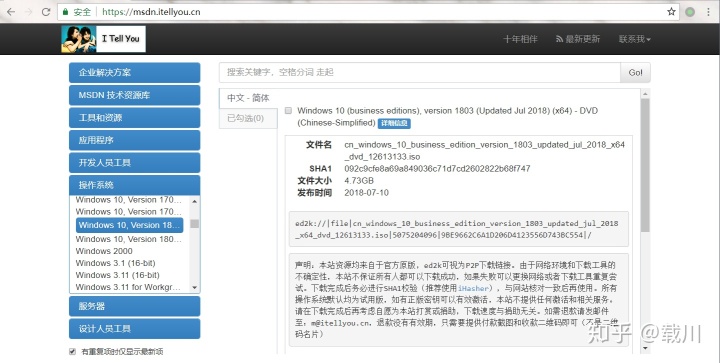Bookmark this page with the star icon
720x363 pixels.
[x=671, y=12]
